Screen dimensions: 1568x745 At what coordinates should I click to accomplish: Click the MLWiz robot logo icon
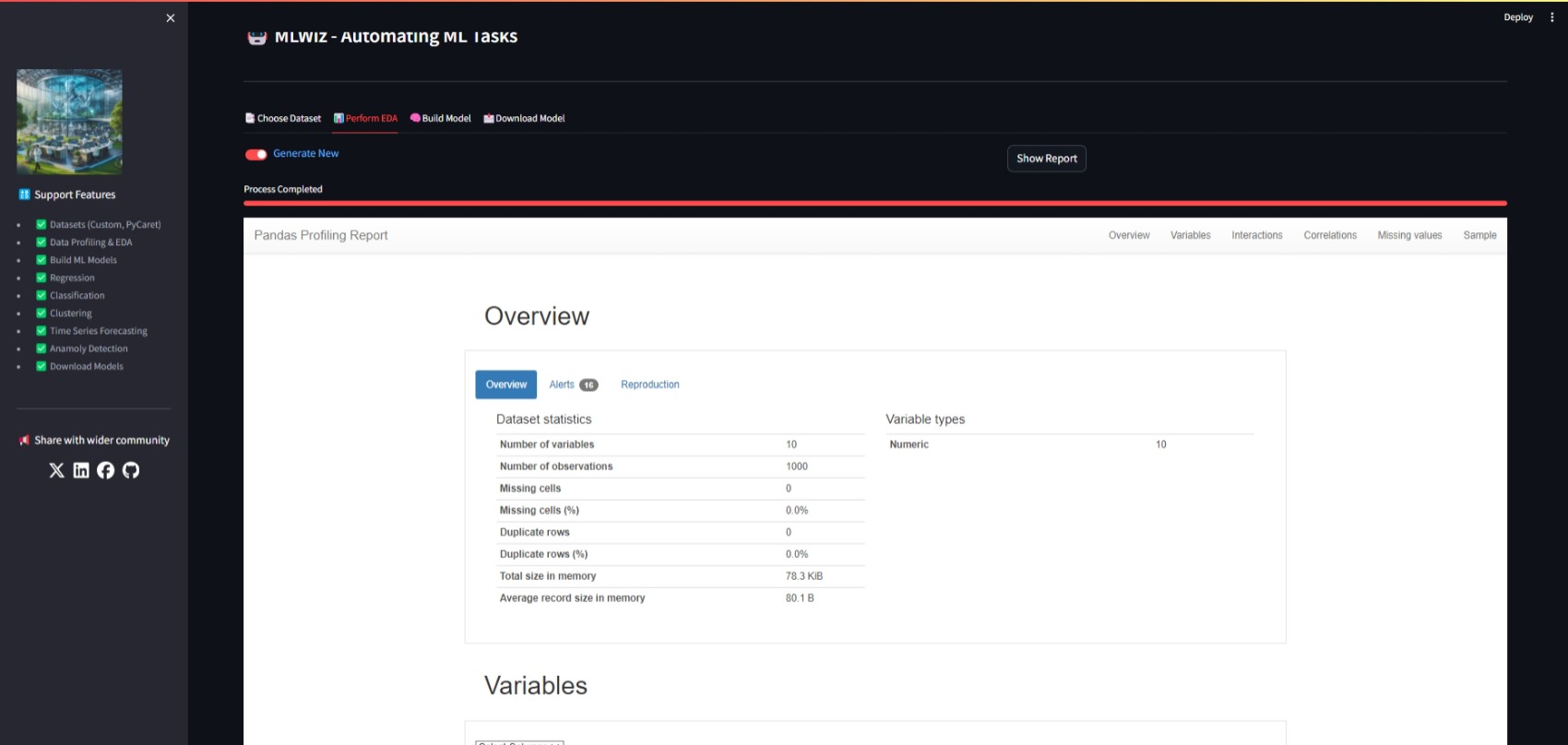[x=256, y=37]
